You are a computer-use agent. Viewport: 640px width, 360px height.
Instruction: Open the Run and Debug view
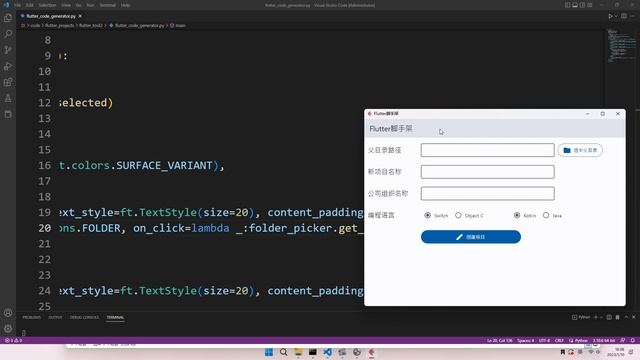pos(8,66)
